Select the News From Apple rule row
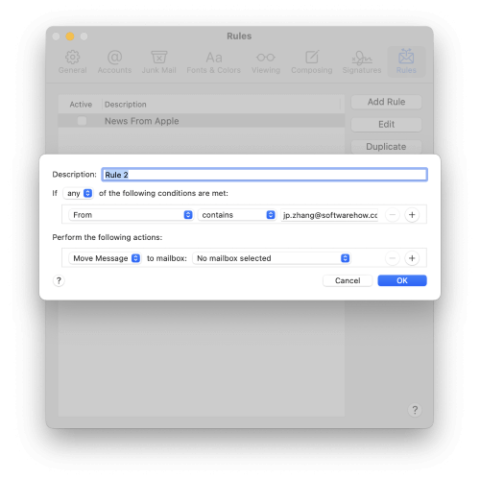The height and width of the screenshot is (480, 480). click(201, 121)
